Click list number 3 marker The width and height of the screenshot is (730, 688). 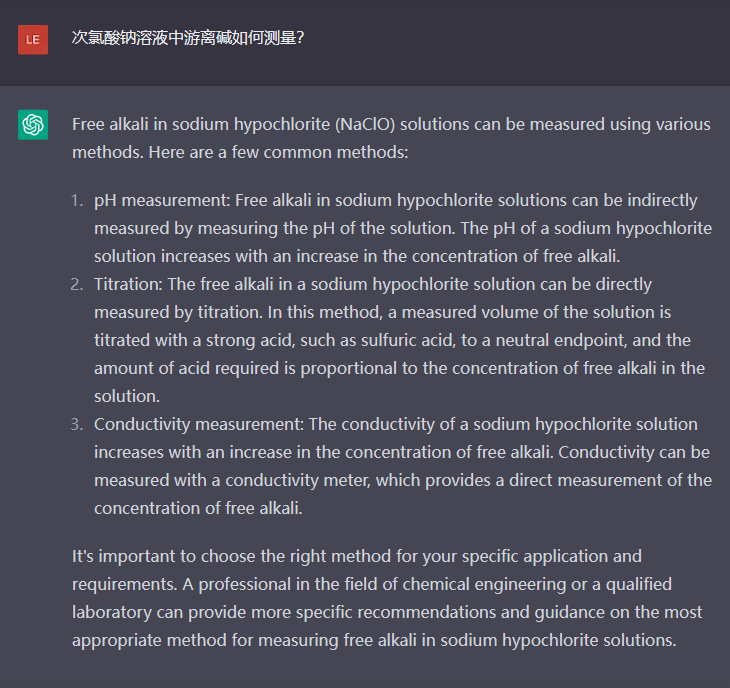[77, 424]
